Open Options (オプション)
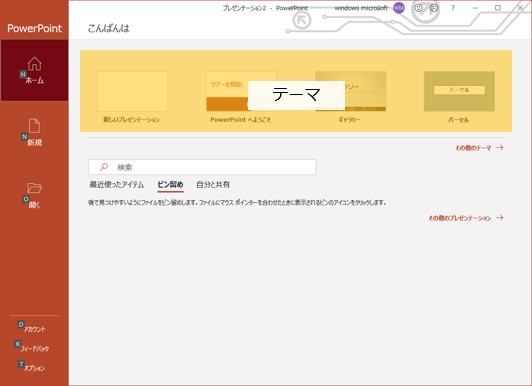 pos(34,367)
